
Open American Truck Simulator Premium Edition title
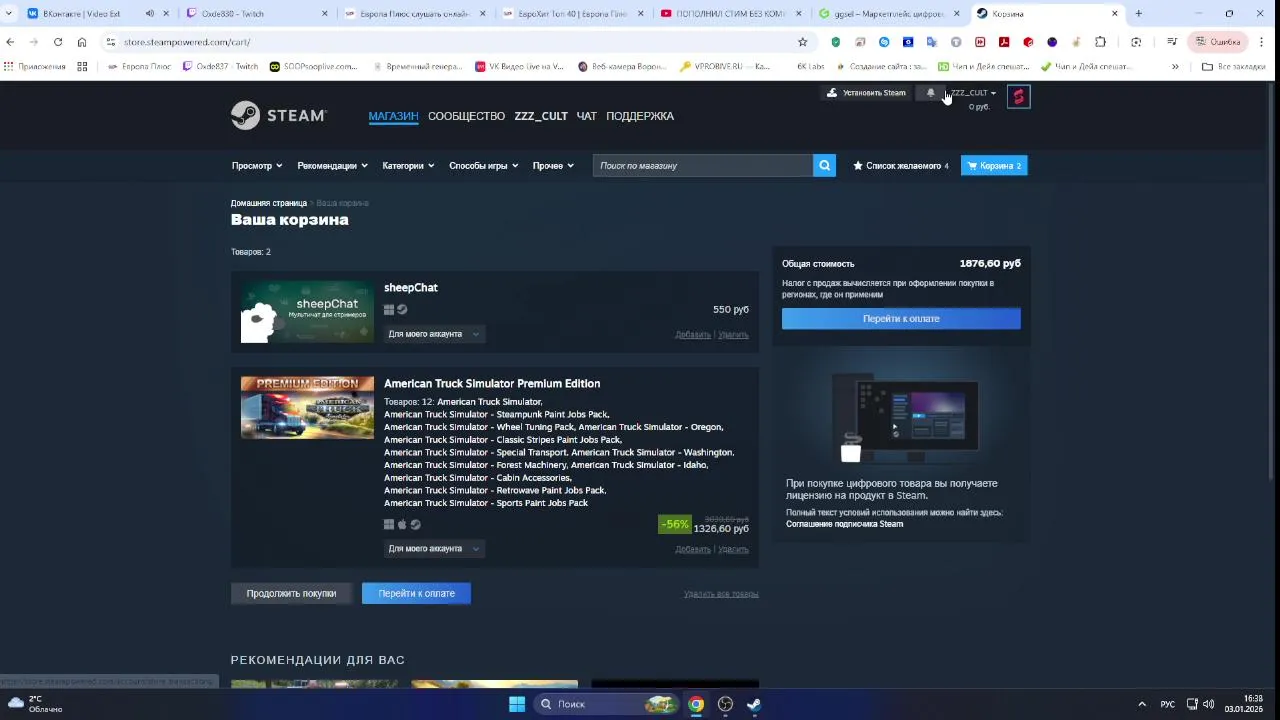point(492,384)
